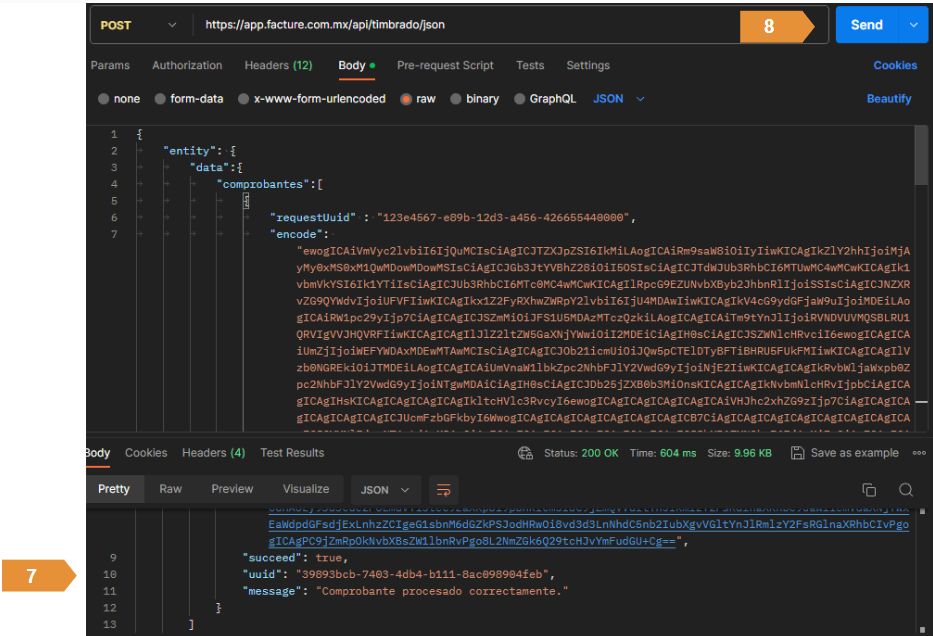
Task: Choose the binary body option
Action: (x=456, y=99)
